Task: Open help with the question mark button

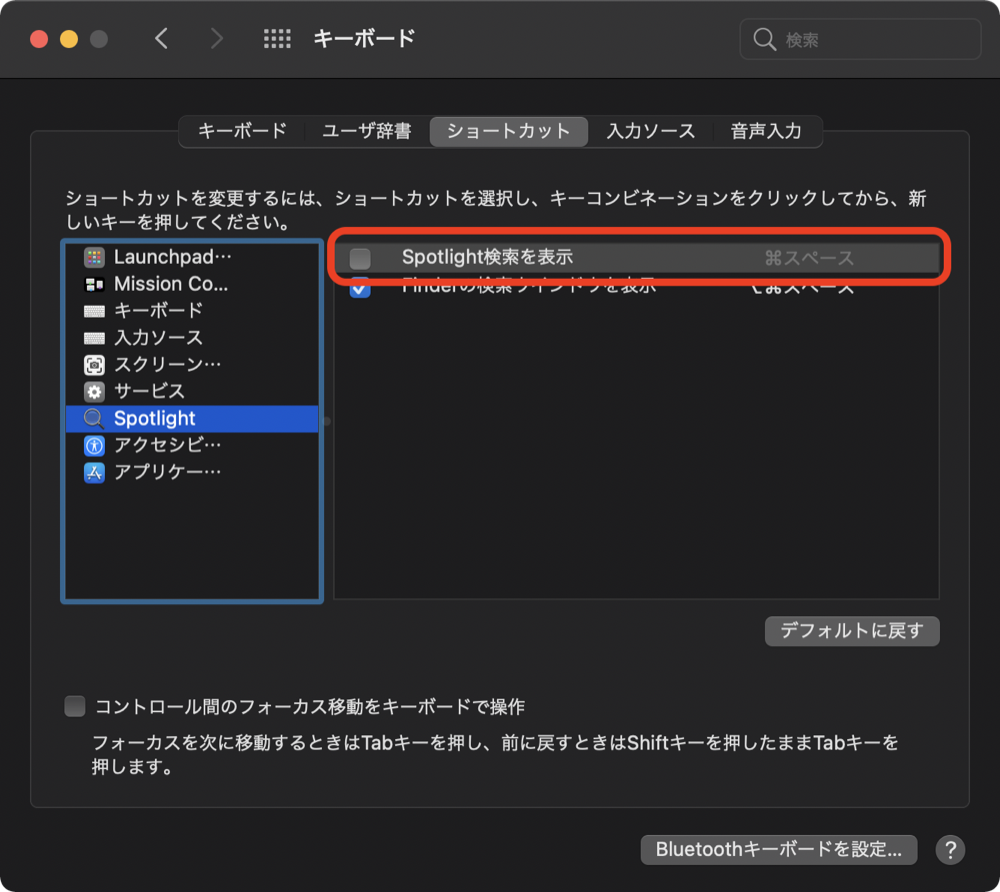Action: point(950,850)
